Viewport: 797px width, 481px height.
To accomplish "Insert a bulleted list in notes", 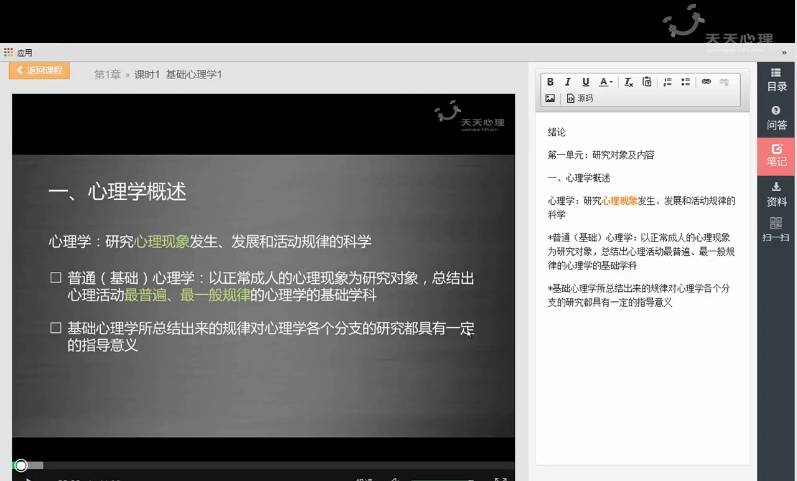I will [685, 82].
